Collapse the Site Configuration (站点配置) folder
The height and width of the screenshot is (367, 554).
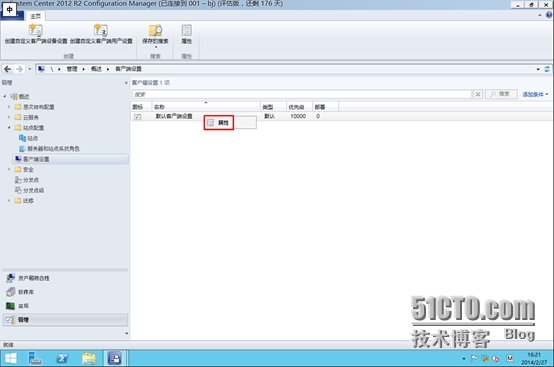[9, 128]
